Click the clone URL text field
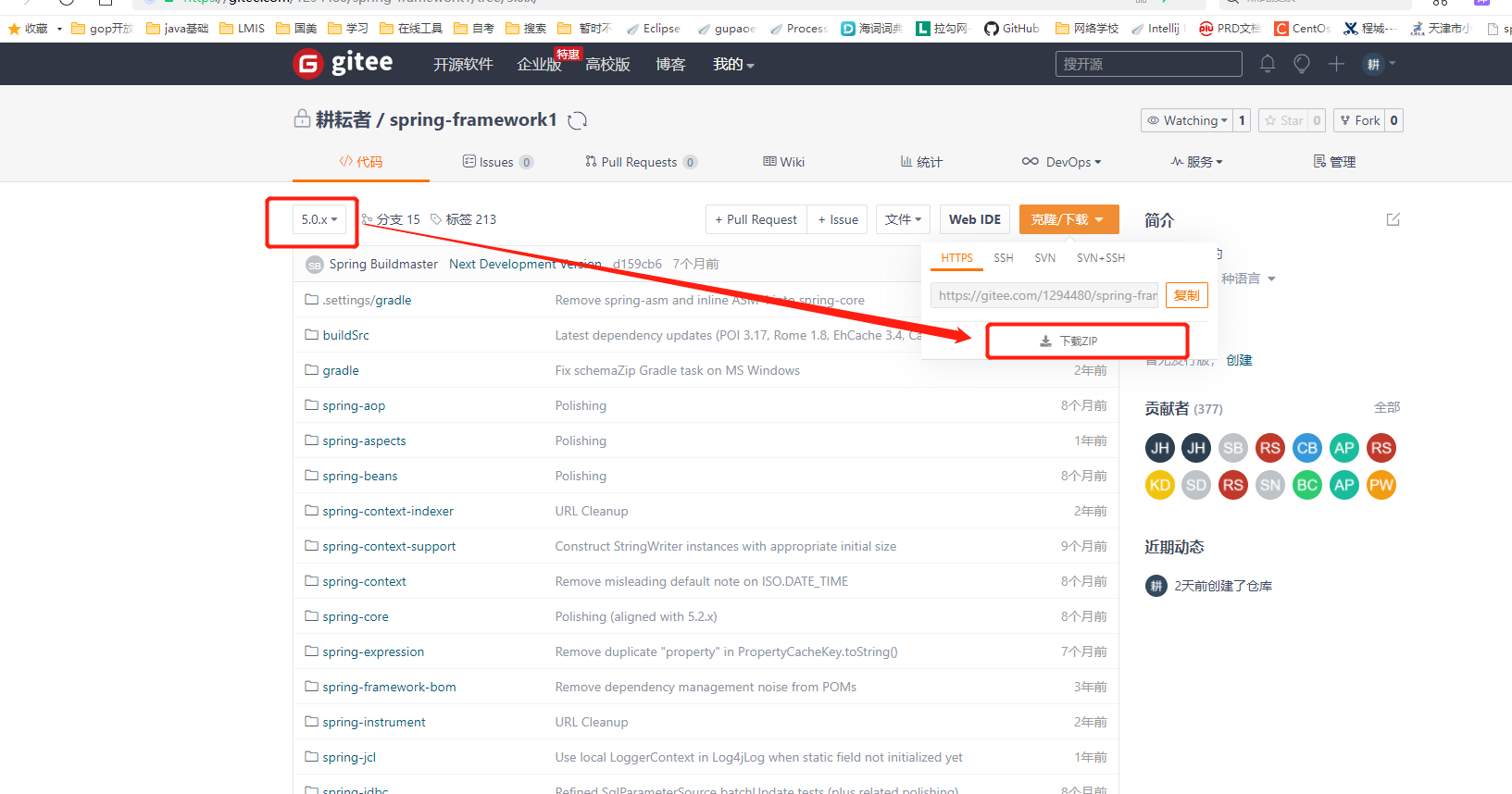Viewport: 1512px width, 794px height. [x=1044, y=295]
